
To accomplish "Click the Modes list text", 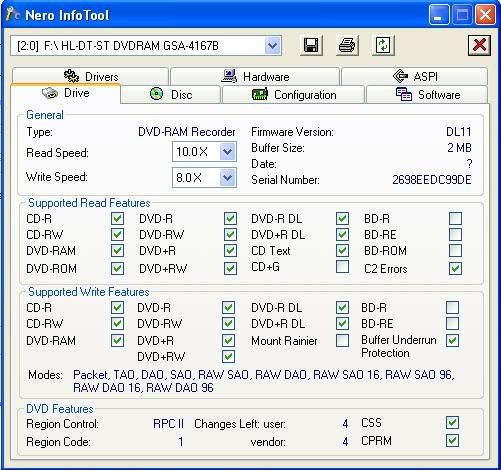I will point(263,381).
